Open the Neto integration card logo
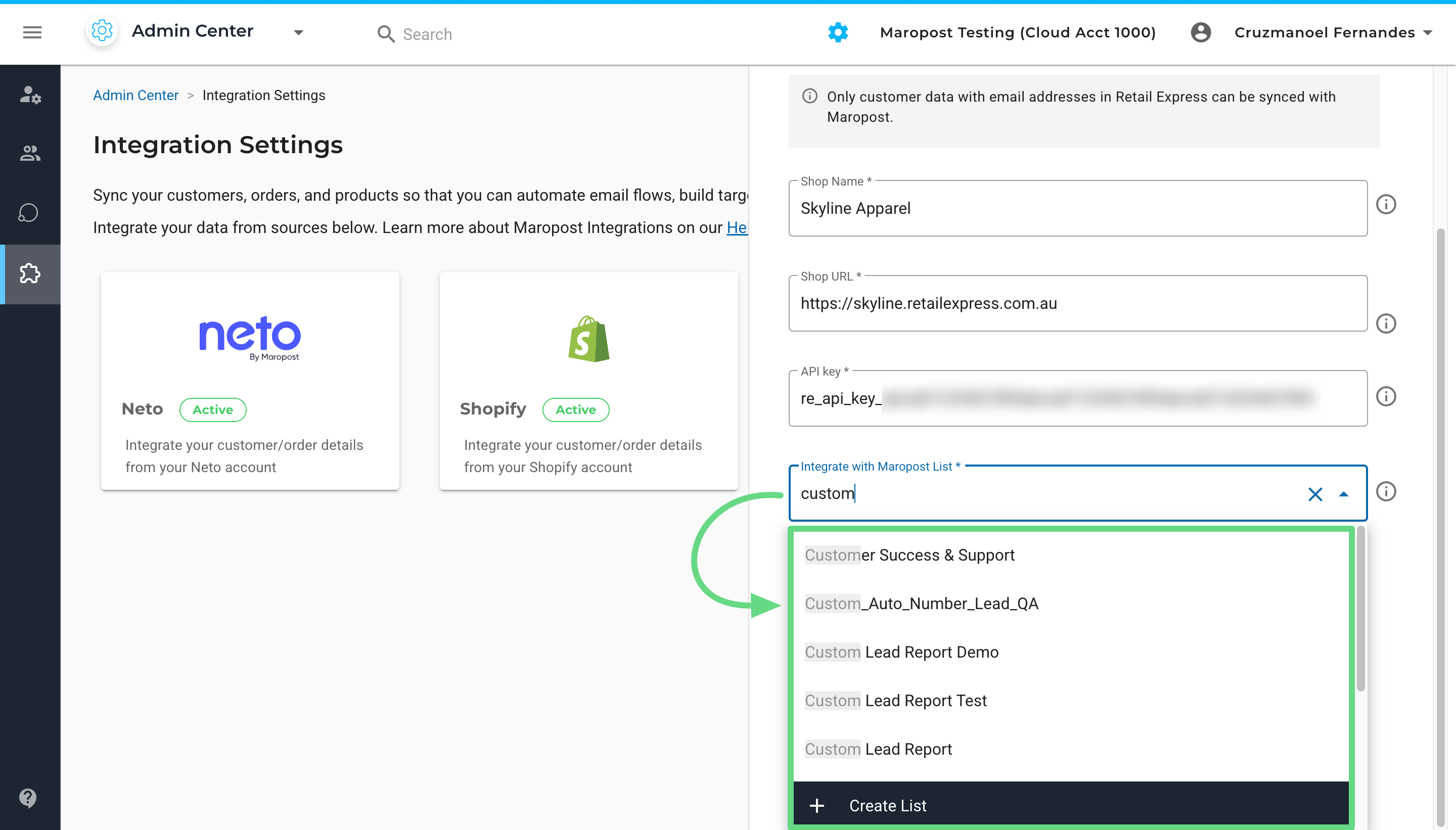1456x830 pixels. 250,339
